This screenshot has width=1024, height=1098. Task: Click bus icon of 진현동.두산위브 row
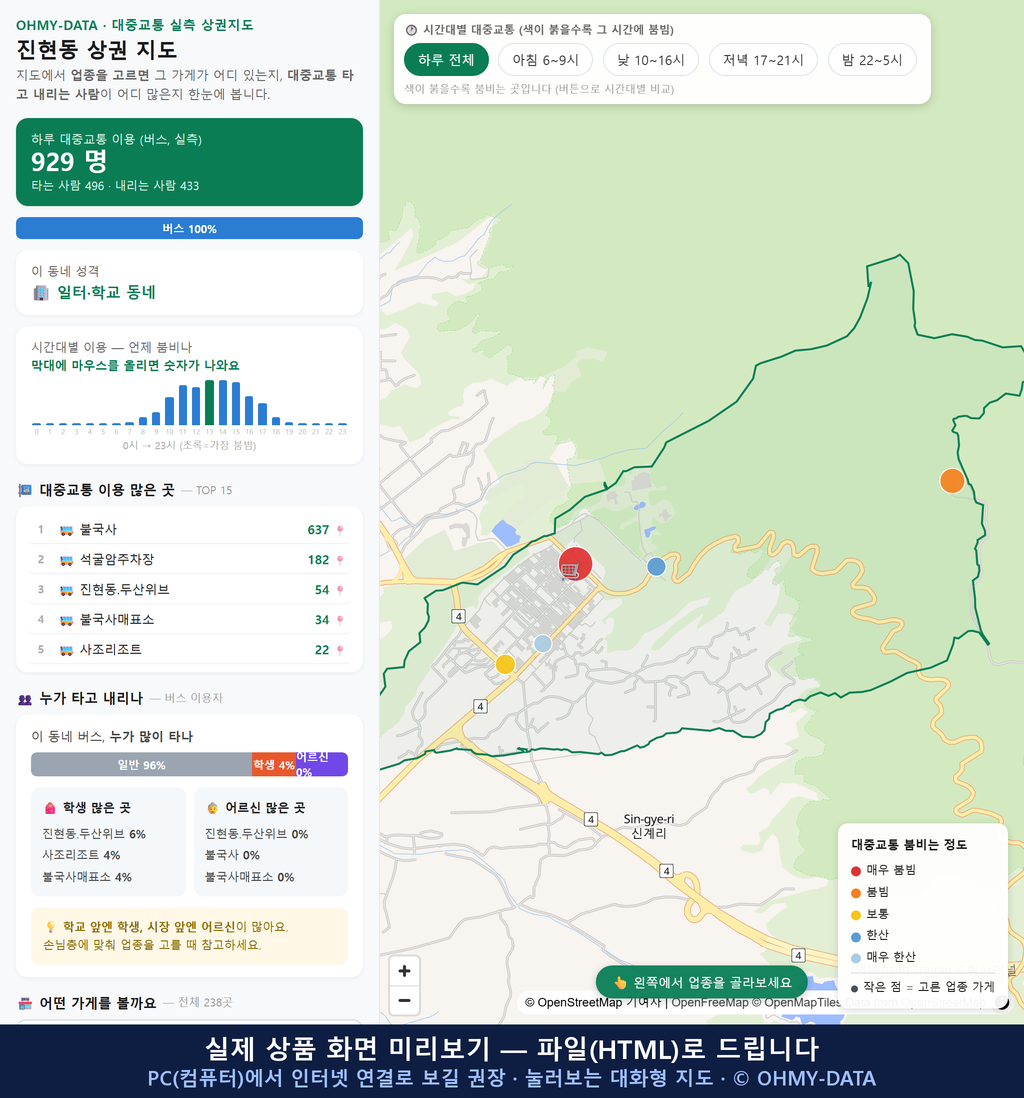(67, 590)
